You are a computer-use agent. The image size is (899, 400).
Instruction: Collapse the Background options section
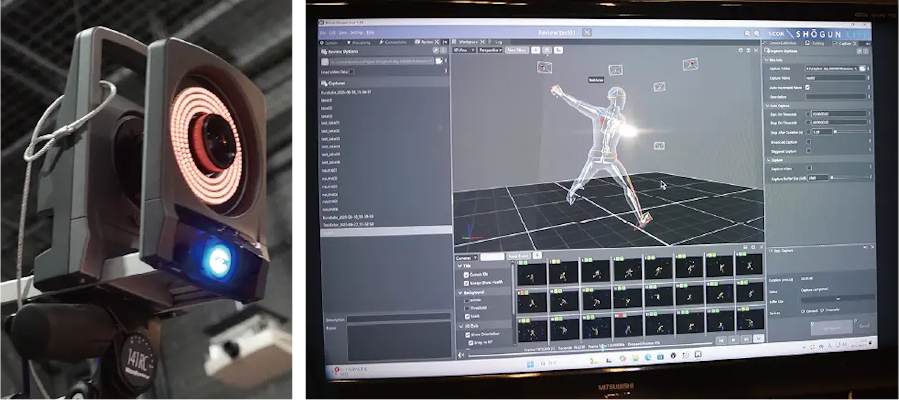tap(458, 291)
